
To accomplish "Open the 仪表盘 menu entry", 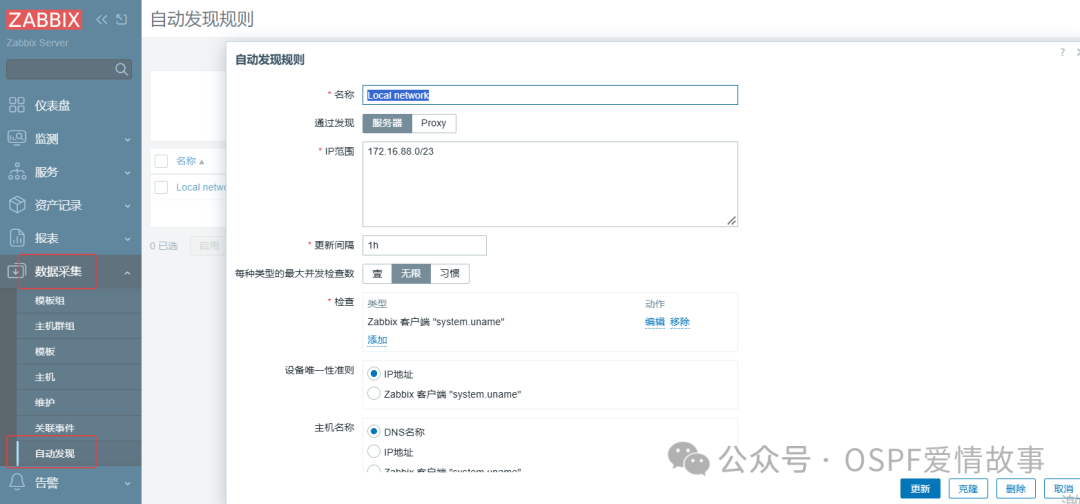I will [x=52, y=105].
